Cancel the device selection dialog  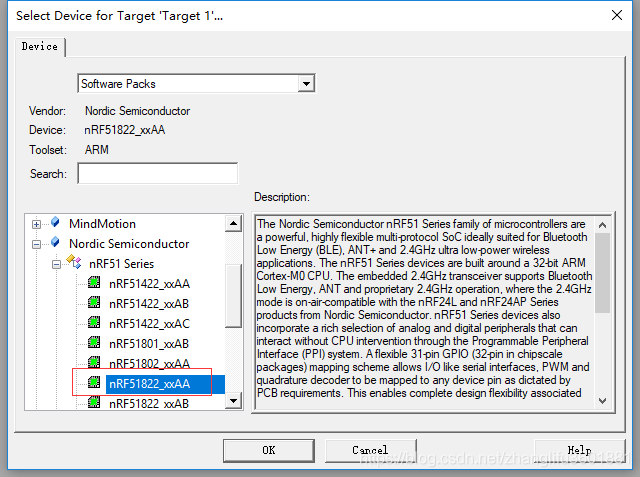coord(370,450)
